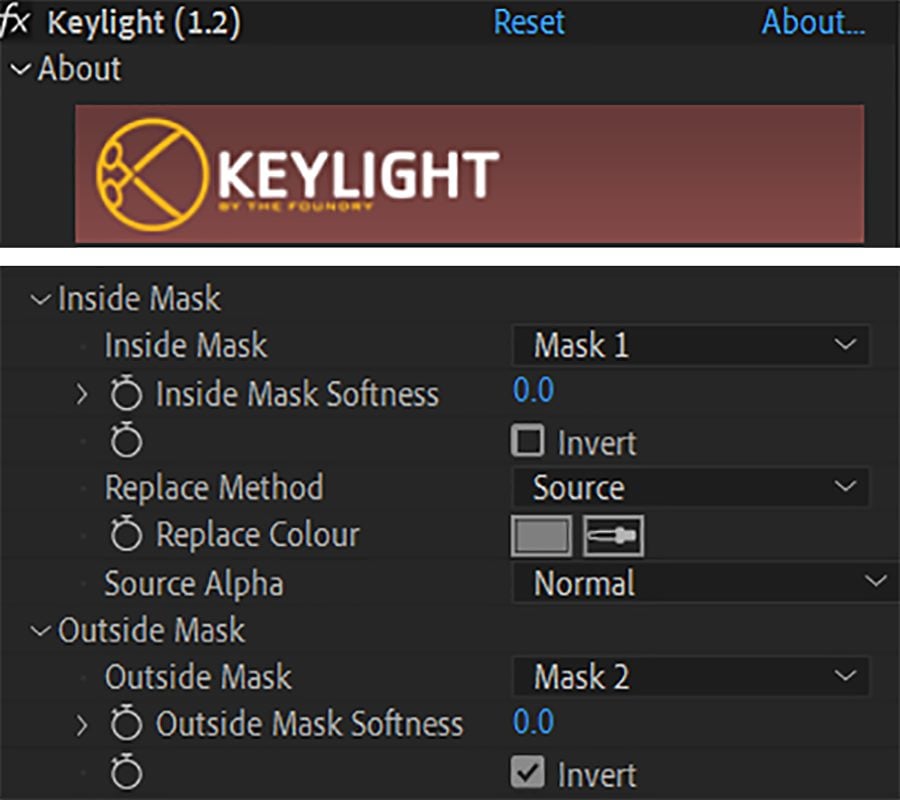
Task: Click the Inside Mask Softness label
Action: click(297, 395)
